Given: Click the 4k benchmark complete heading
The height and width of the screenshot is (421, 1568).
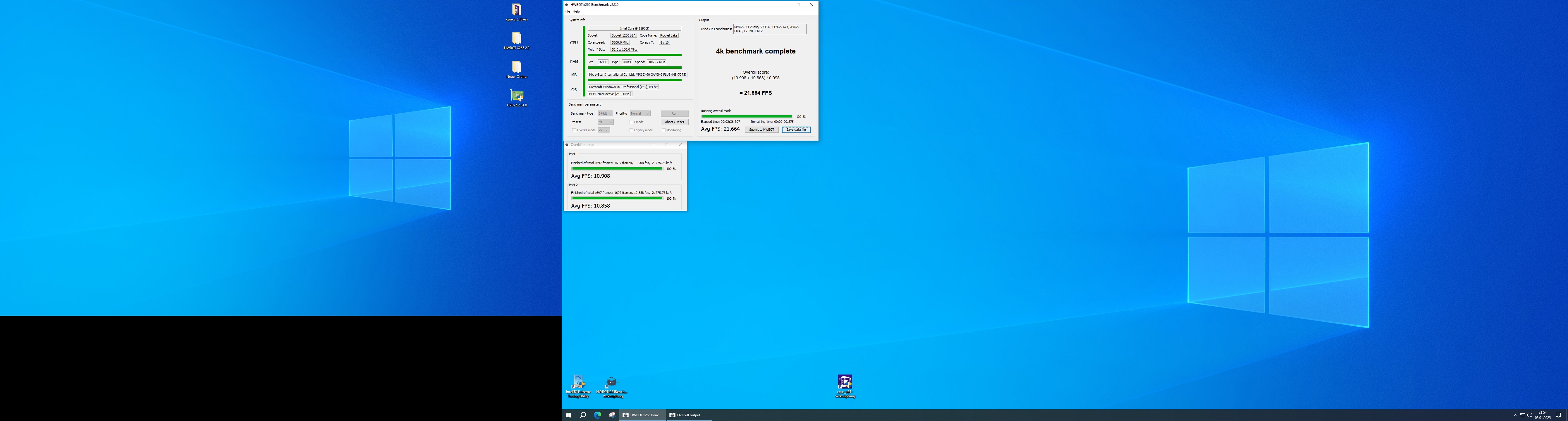Looking at the screenshot, I should click(755, 51).
